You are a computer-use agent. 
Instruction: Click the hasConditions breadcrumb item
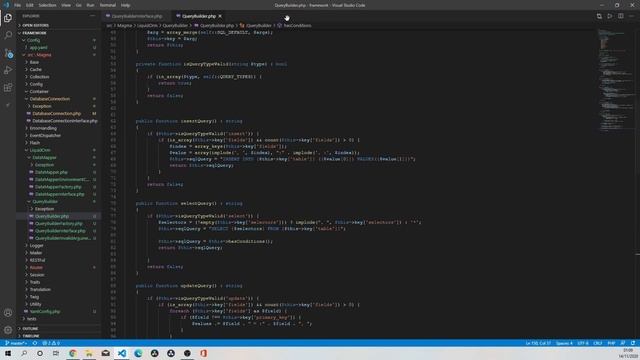point(297,25)
